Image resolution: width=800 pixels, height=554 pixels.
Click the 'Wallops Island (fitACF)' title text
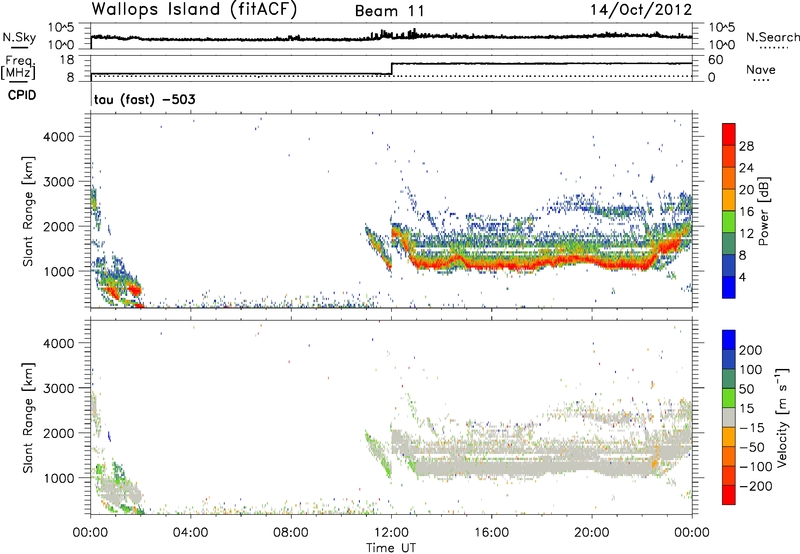(194, 10)
